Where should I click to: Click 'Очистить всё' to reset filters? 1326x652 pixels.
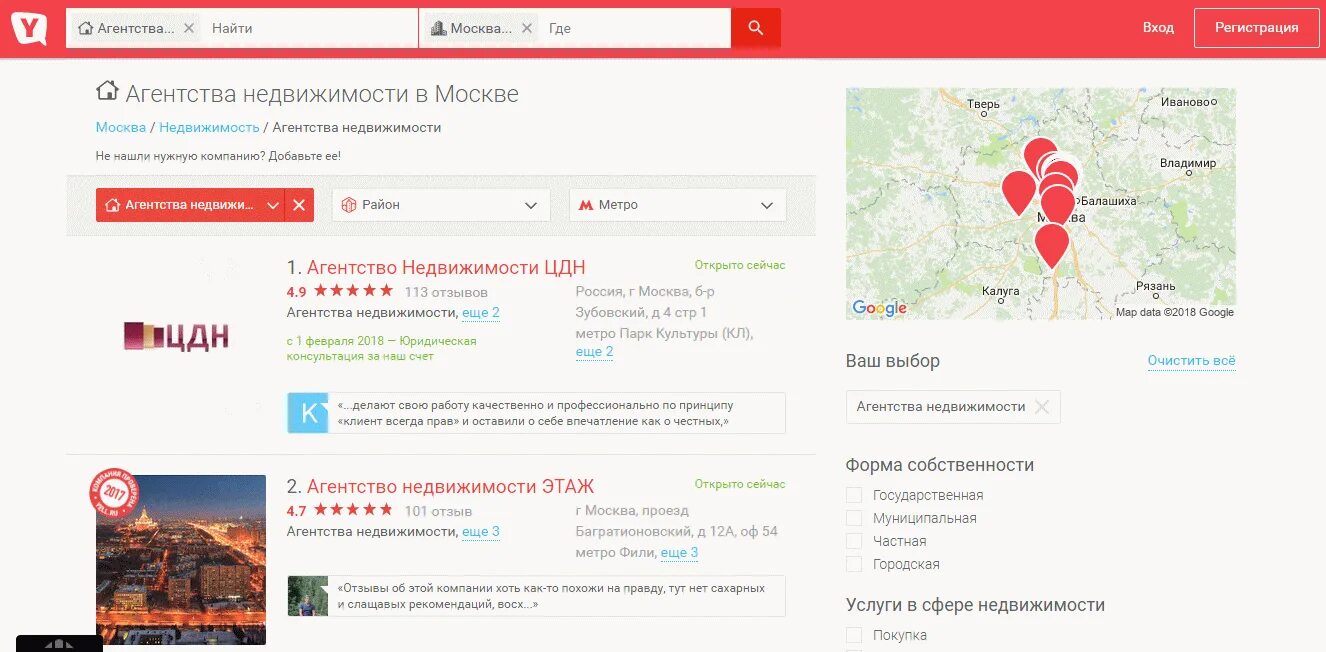pyautogui.click(x=1191, y=361)
